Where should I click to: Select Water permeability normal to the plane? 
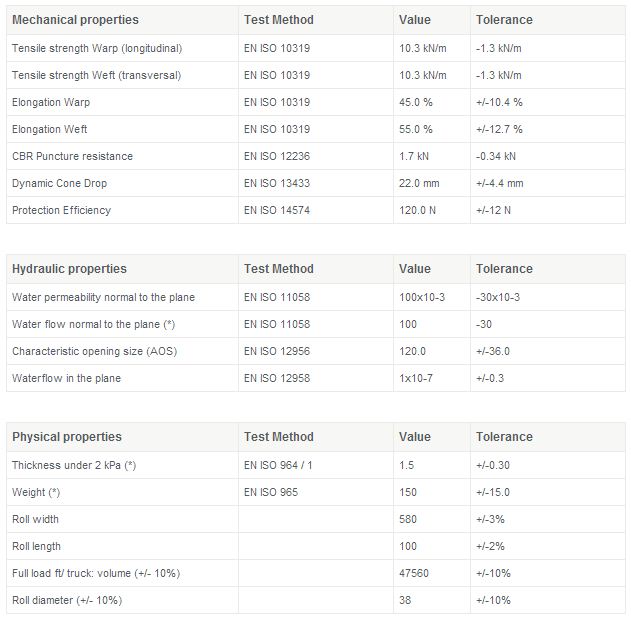(x=103, y=297)
